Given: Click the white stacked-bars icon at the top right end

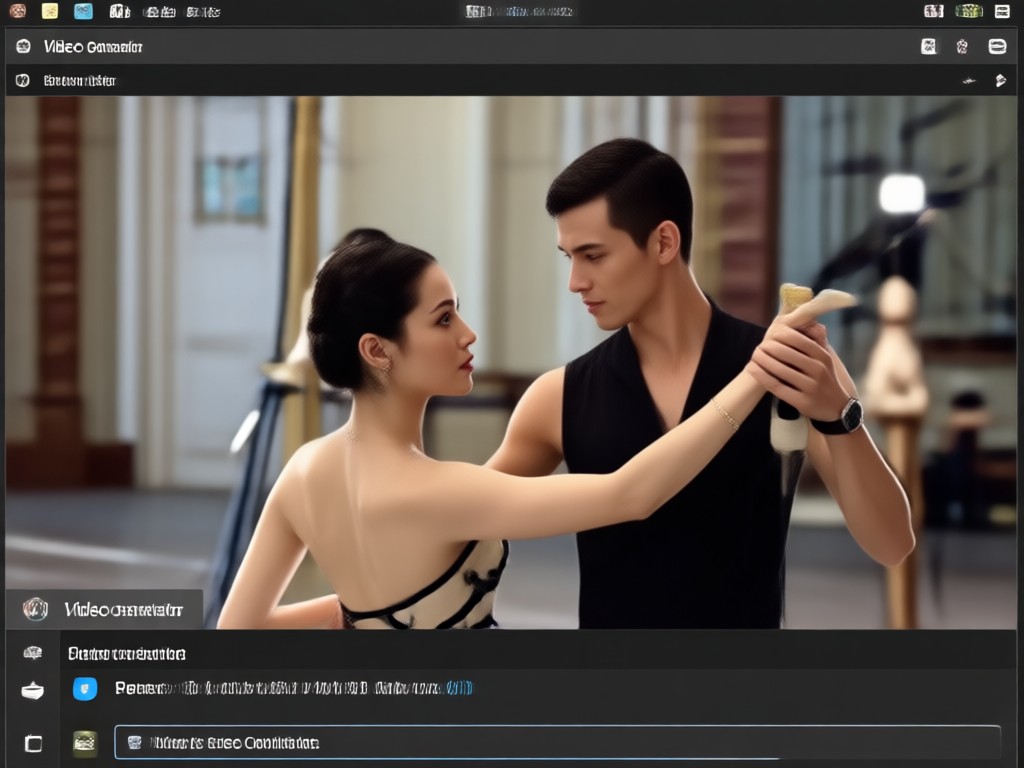Looking at the screenshot, I should coord(1002,11).
